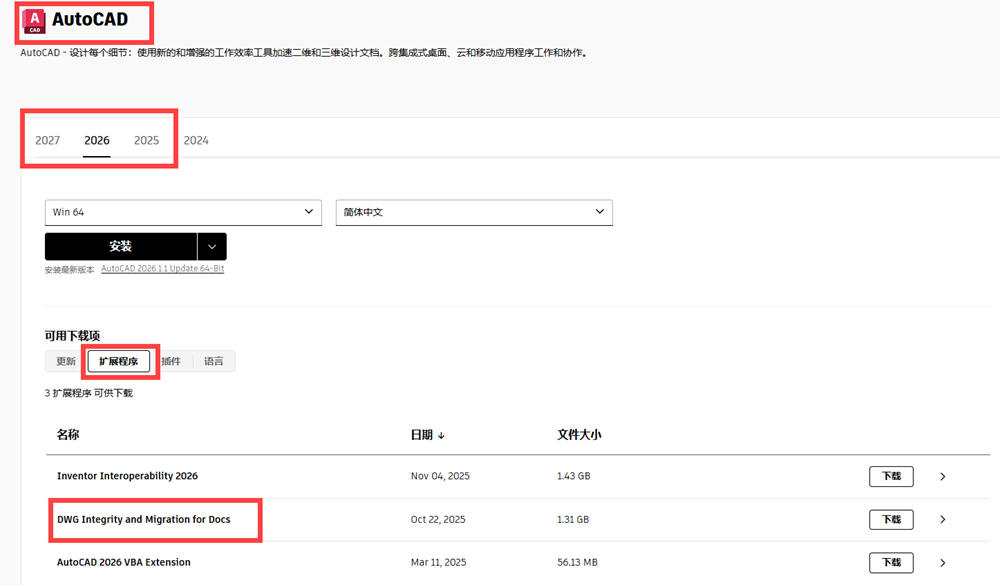Switch to the 2024 version tab
Screen dimensions: 1000x585
click(x=196, y=140)
